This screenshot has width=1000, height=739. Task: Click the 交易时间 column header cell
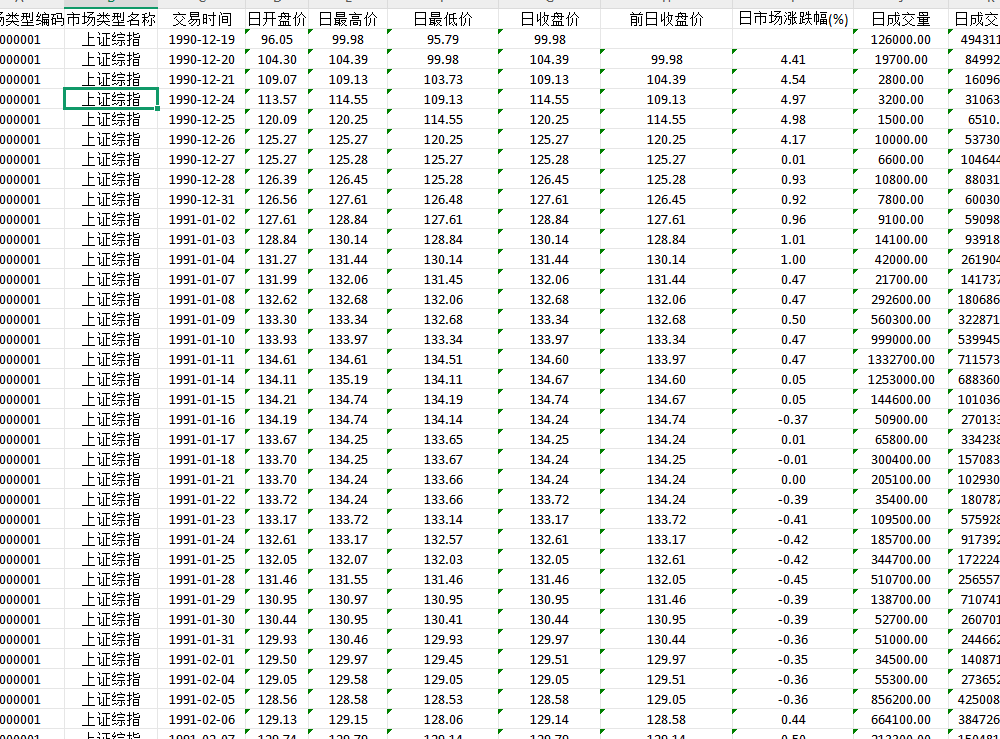pyautogui.click(x=201, y=19)
